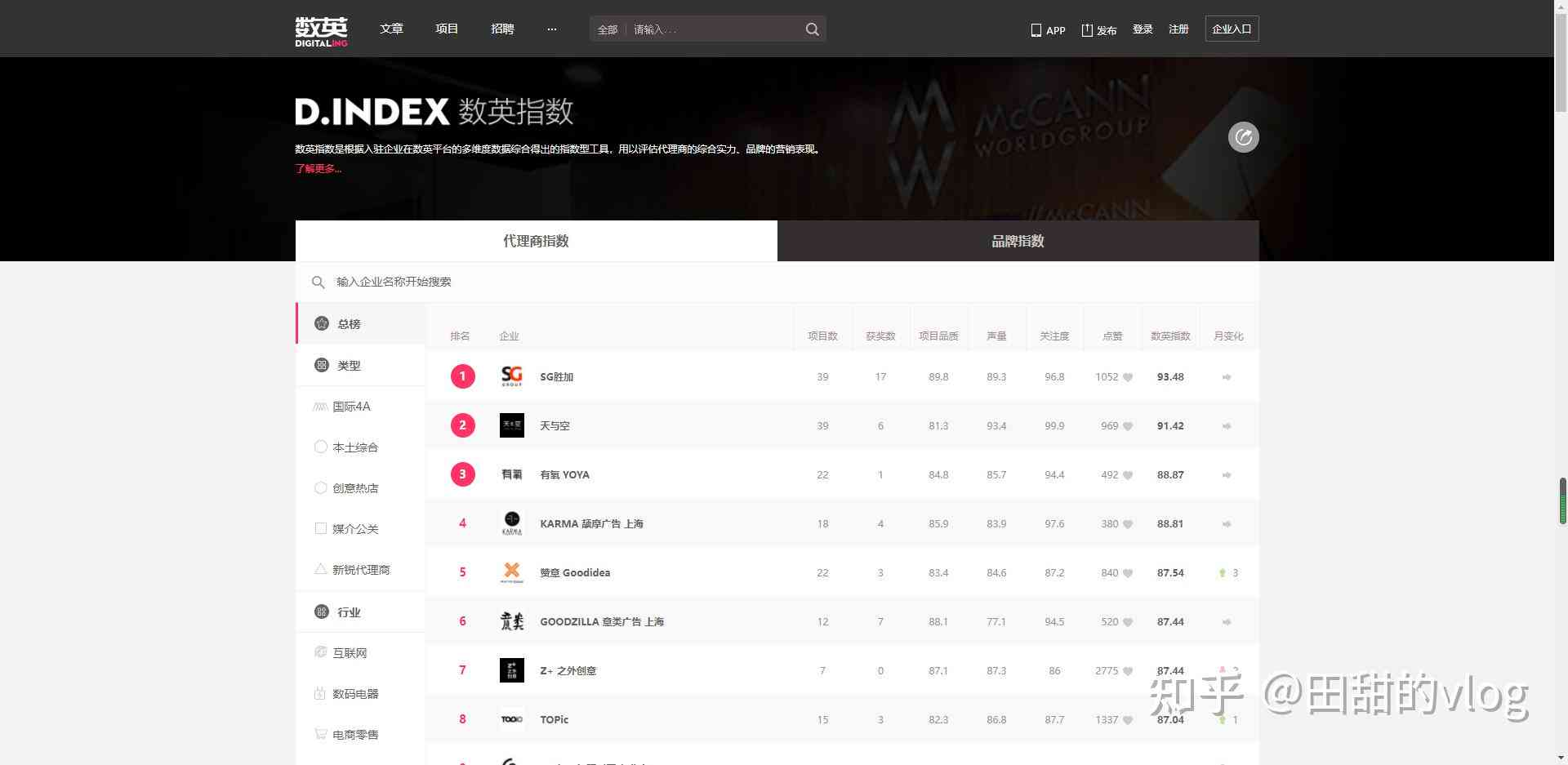The width and height of the screenshot is (1568, 765).
Task: Click the 发布 publish icon
Action: tap(1098, 29)
